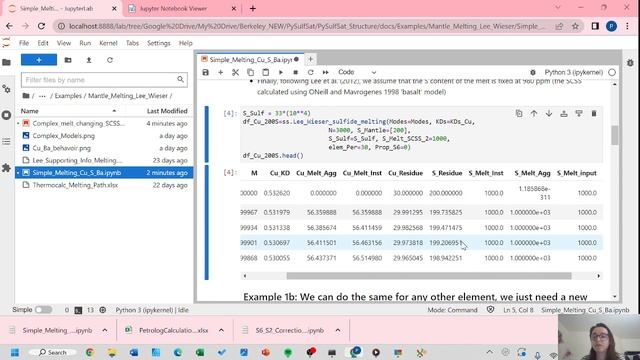Viewport: 640px width, 360px height.
Task: Select the Simple_Melting_Cu_S_Ba.ipynb notebook tab
Action: pyautogui.click(x=250, y=60)
